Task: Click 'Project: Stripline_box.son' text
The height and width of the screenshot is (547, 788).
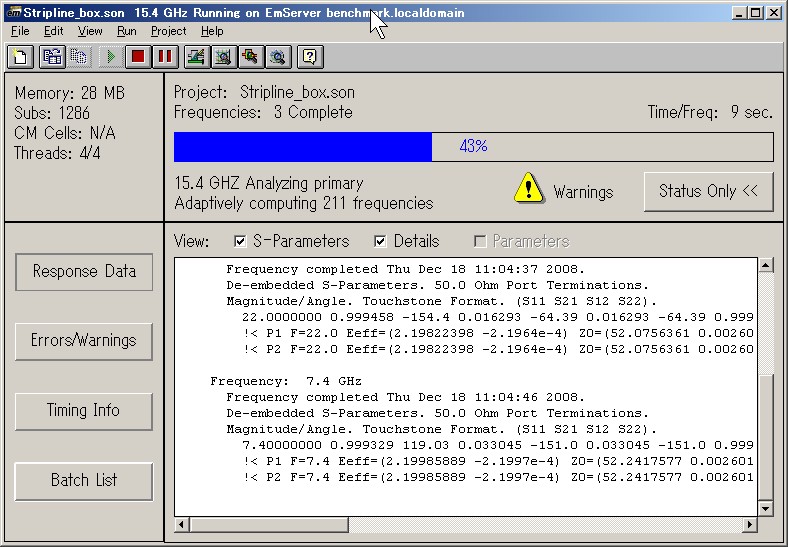Action: [264, 93]
